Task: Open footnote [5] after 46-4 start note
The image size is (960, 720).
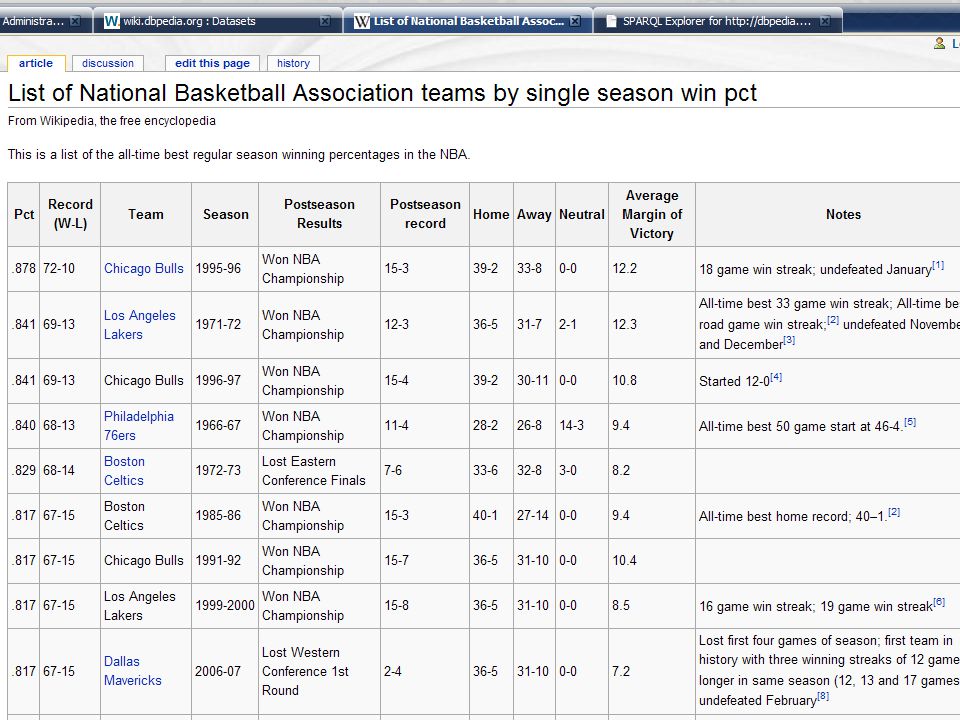Action: (910, 422)
